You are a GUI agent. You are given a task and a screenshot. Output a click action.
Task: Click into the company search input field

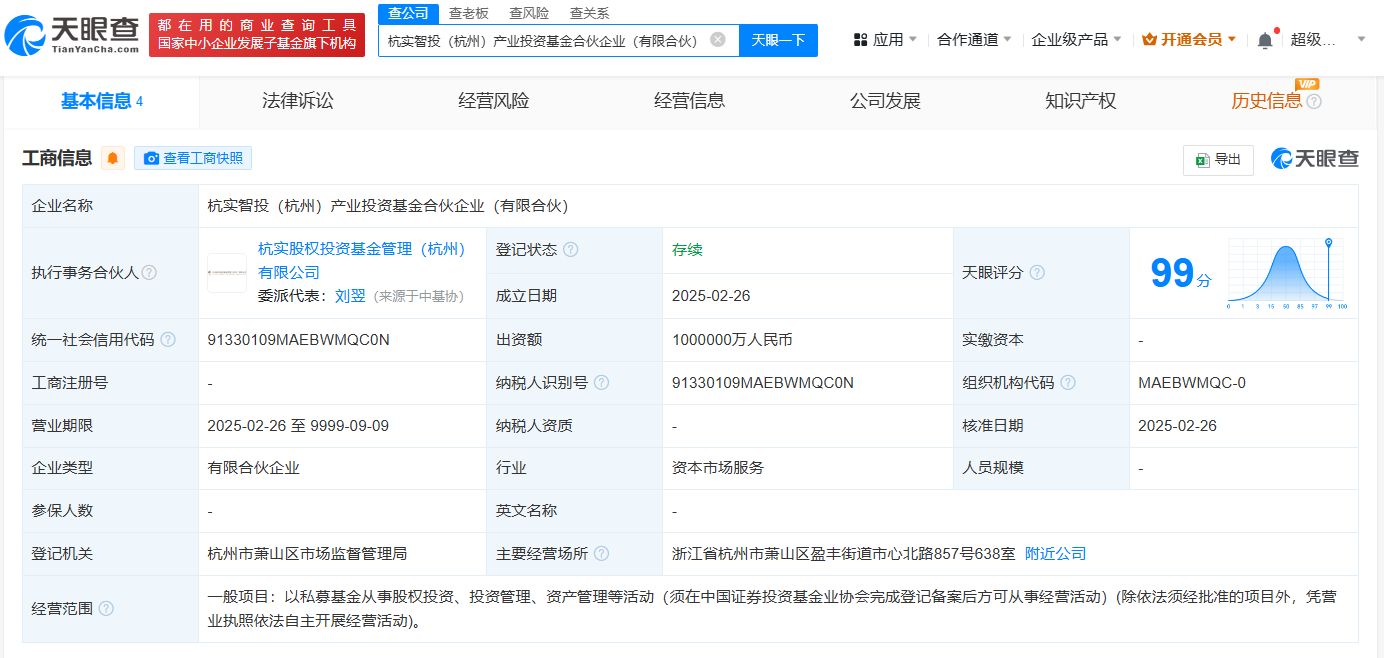[545, 41]
